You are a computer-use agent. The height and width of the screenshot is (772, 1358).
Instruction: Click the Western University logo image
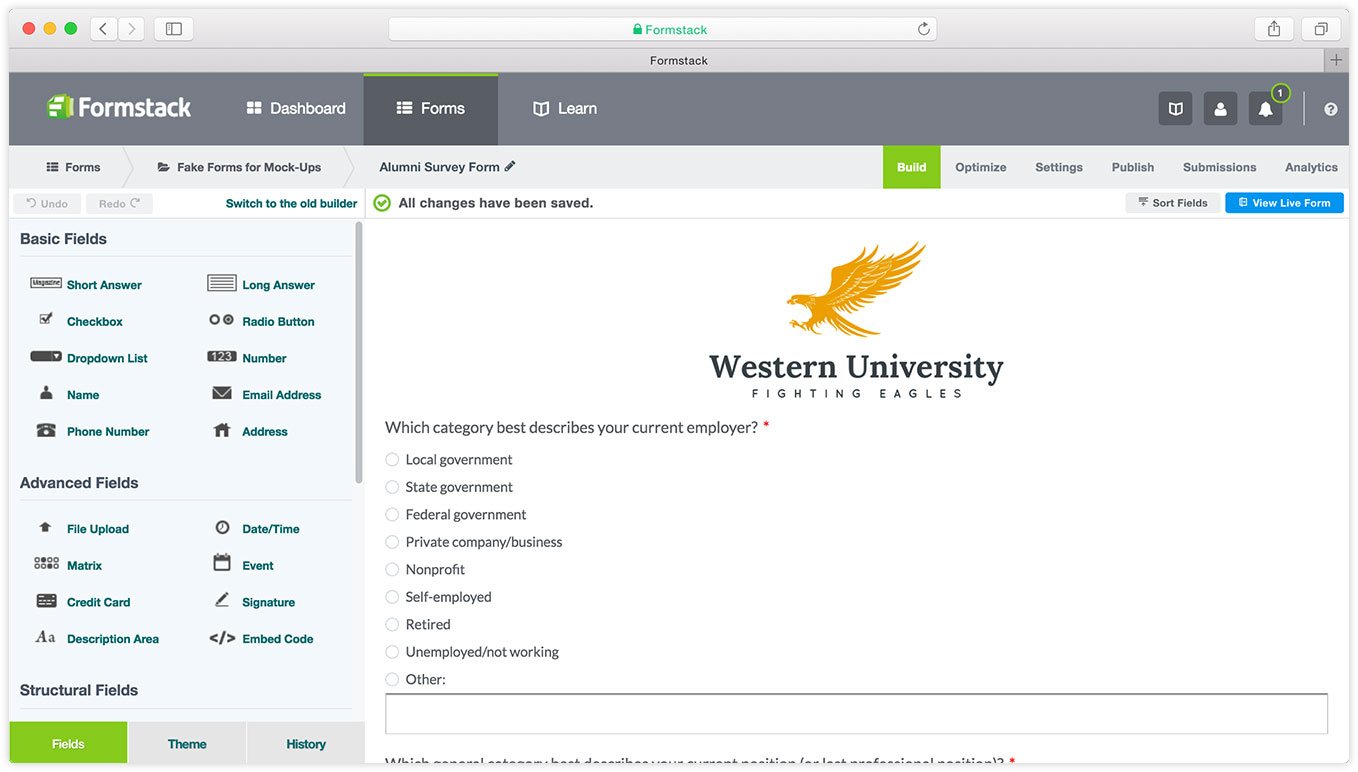point(856,320)
